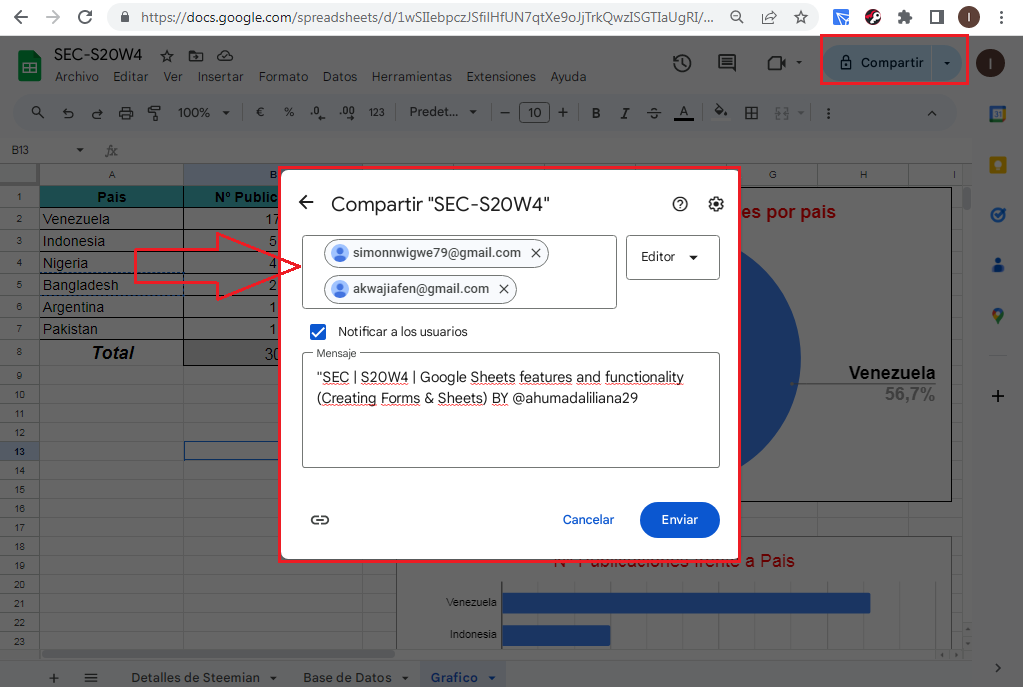Screen dimensions: 1023x687
Task: Star the SEC-S20W4 document
Action: click(x=167, y=56)
